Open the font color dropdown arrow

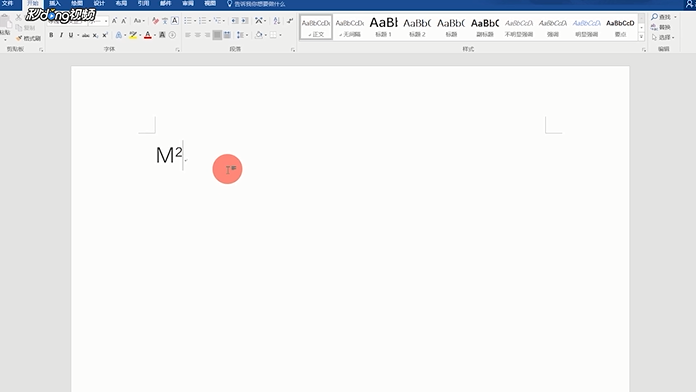pyautogui.click(x=155, y=35)
